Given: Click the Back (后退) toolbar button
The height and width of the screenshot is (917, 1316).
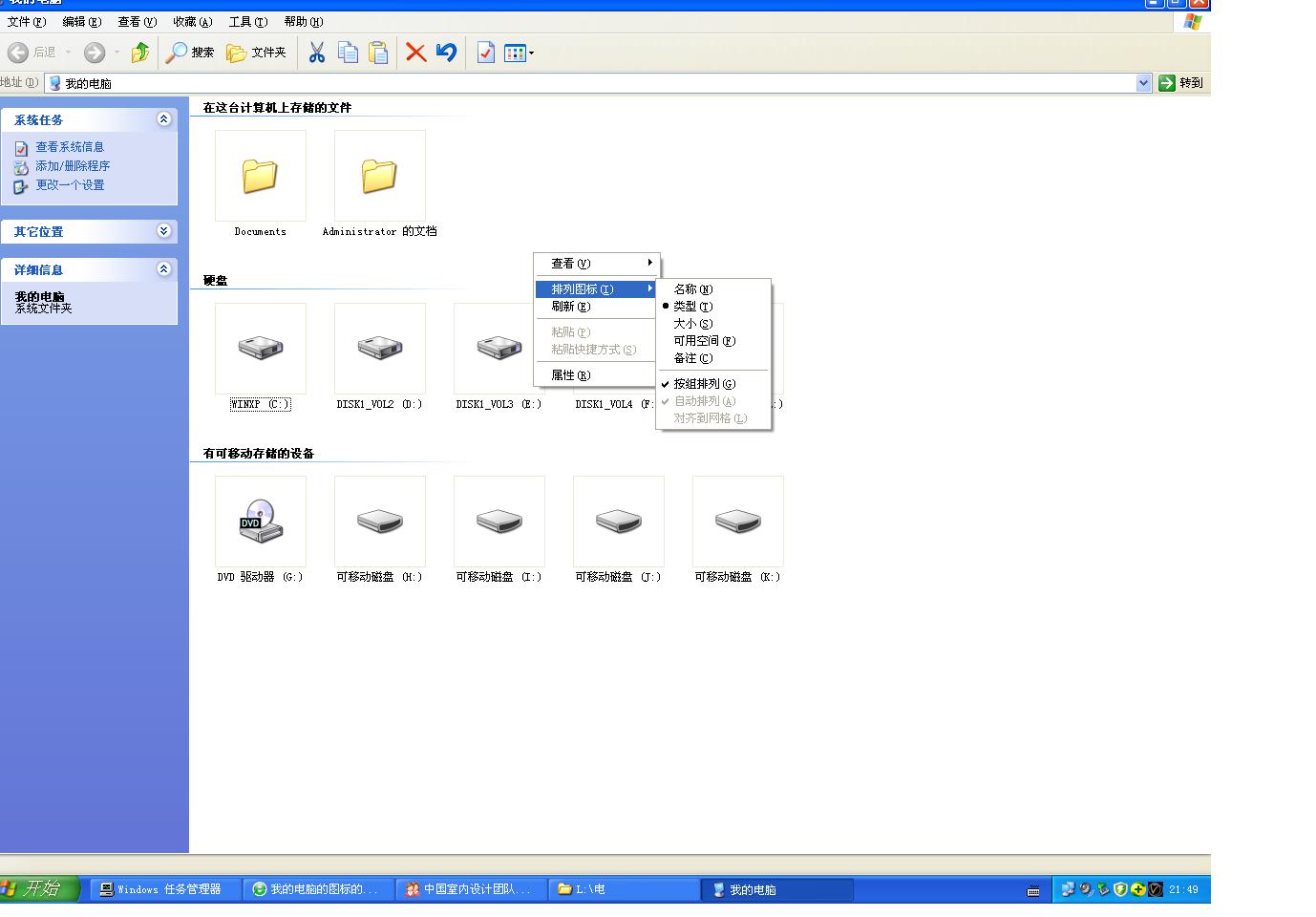Looking at the screenshot, I should coord(32,53).
